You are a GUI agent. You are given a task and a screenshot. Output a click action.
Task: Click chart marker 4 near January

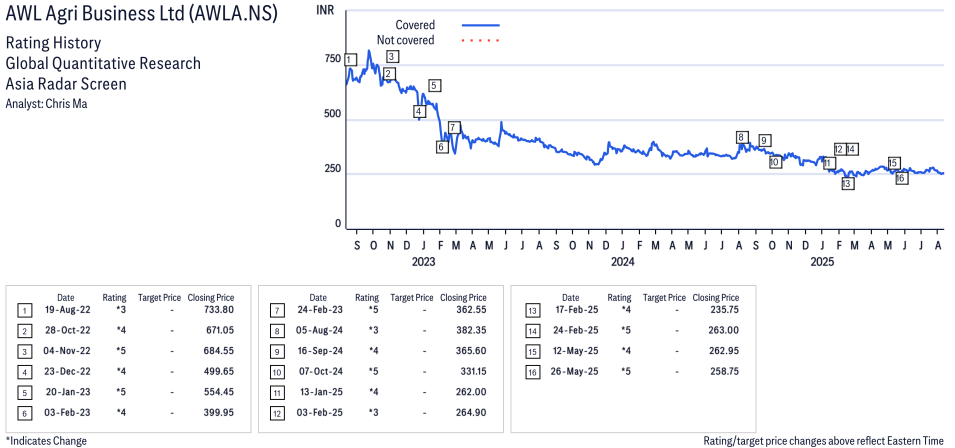pyautogui.click(x=418, y=111)
